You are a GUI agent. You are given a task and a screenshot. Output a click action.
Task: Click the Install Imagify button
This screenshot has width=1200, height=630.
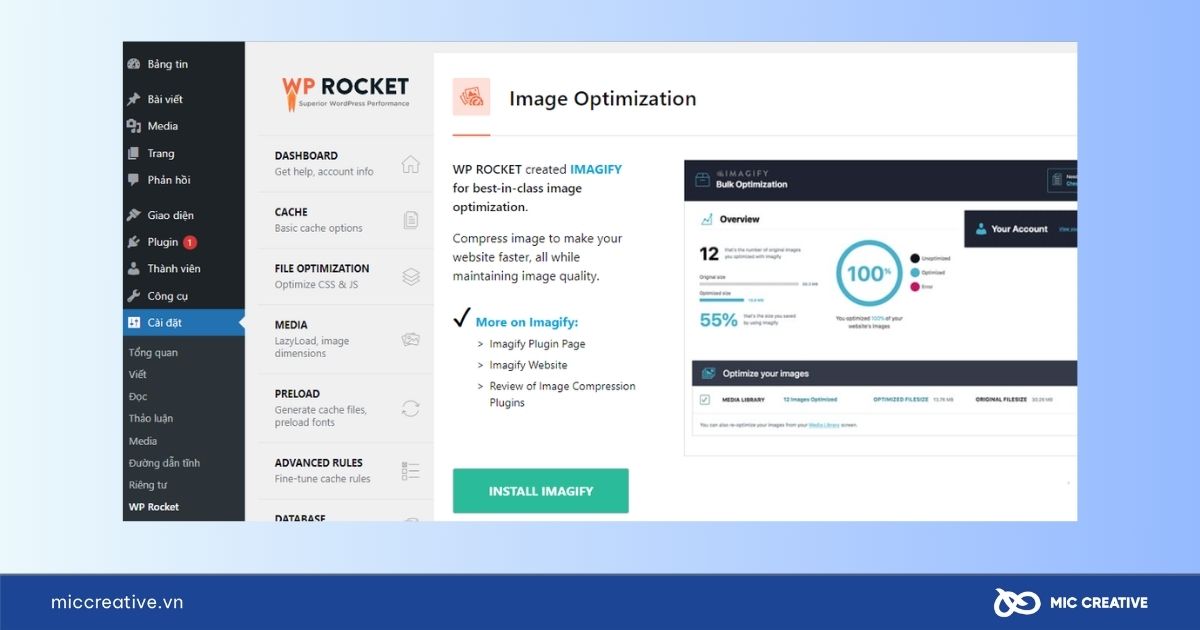click(x=541, y=491)
